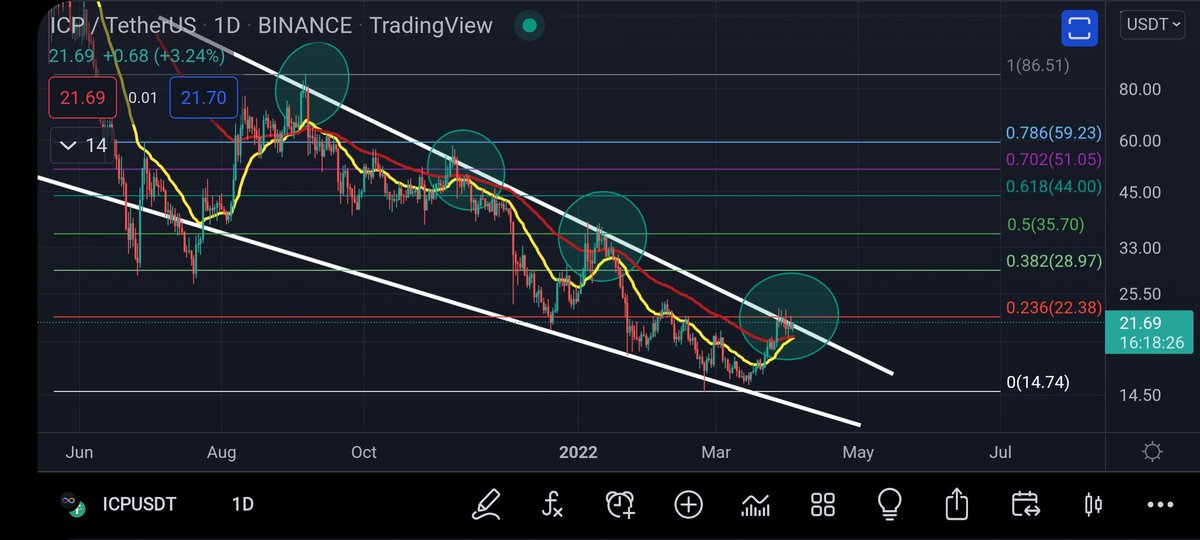Click the red 21.69 sell price button

(x=83, y=97)
